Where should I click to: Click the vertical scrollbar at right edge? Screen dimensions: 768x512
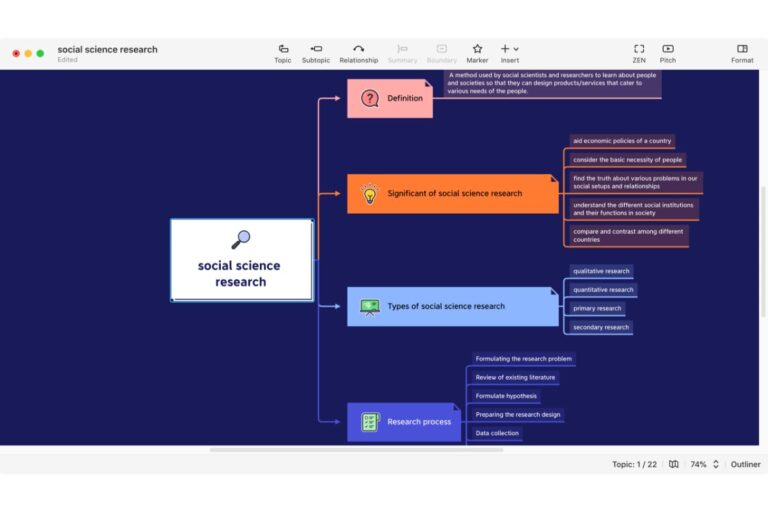pos(763,251)
